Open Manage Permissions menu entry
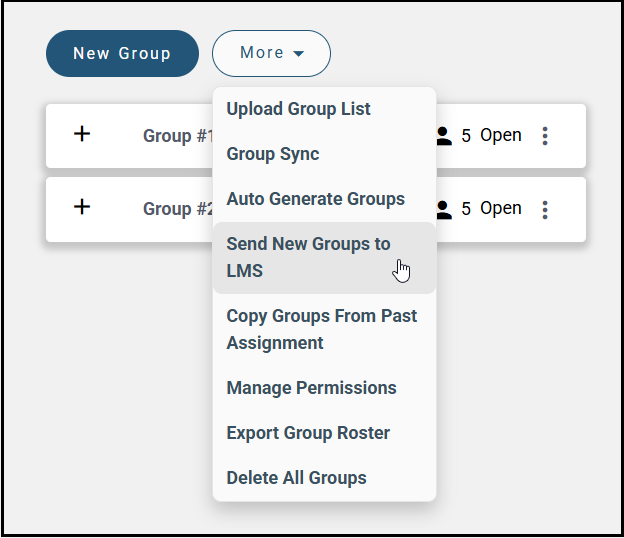The width and height of the screenshot is (624, 538). [x=324, y=388]
